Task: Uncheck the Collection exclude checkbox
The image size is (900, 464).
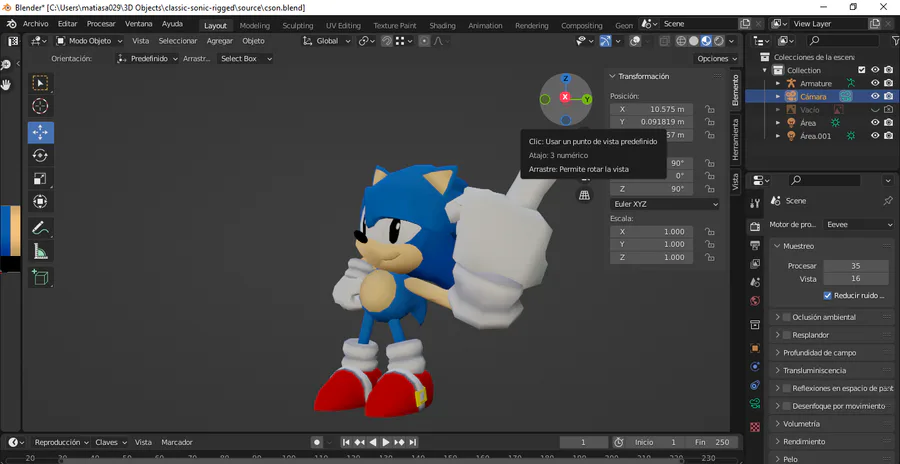Action: click(861, 70)
